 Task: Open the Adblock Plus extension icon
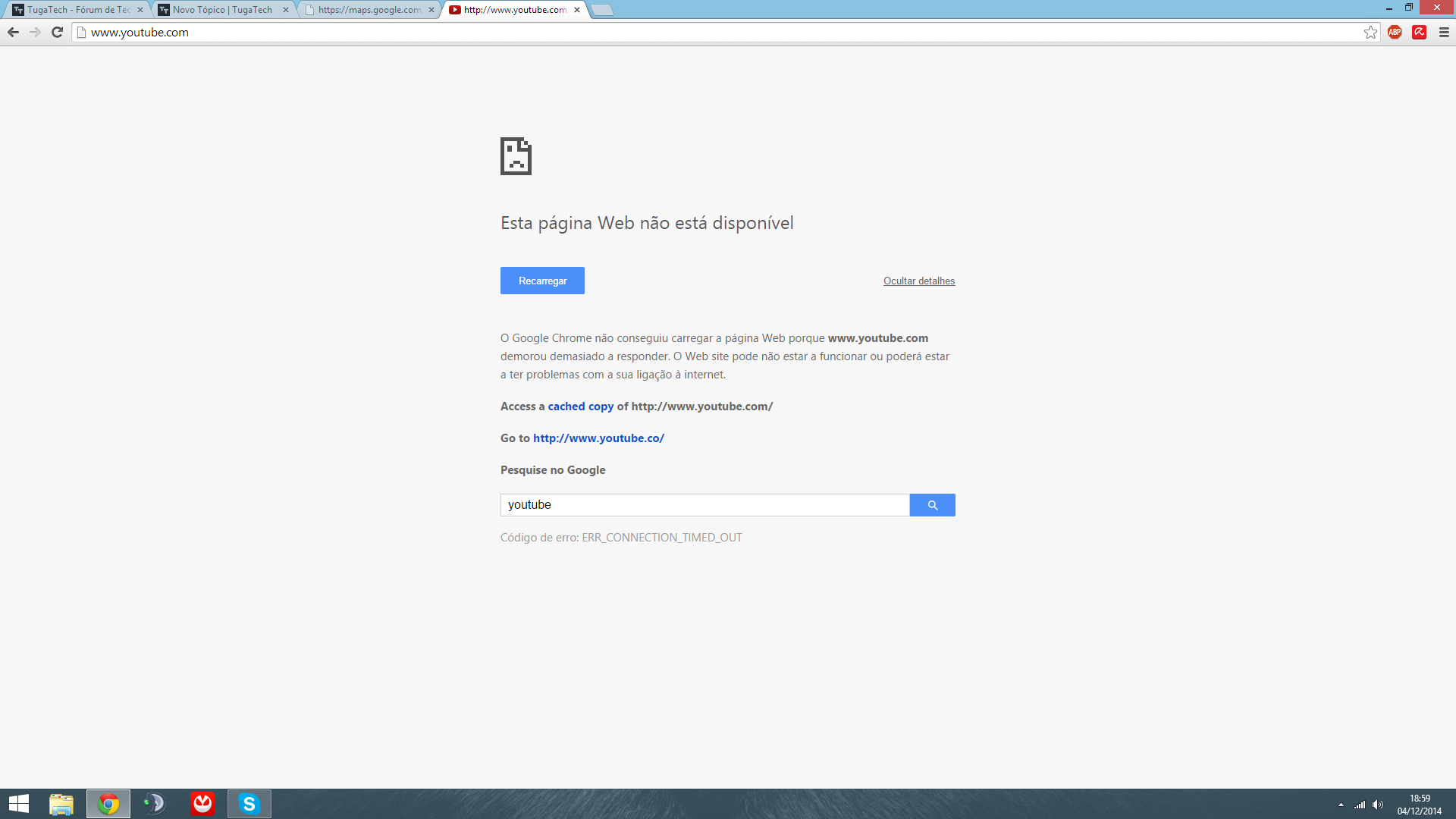(x=1395, y=32)
